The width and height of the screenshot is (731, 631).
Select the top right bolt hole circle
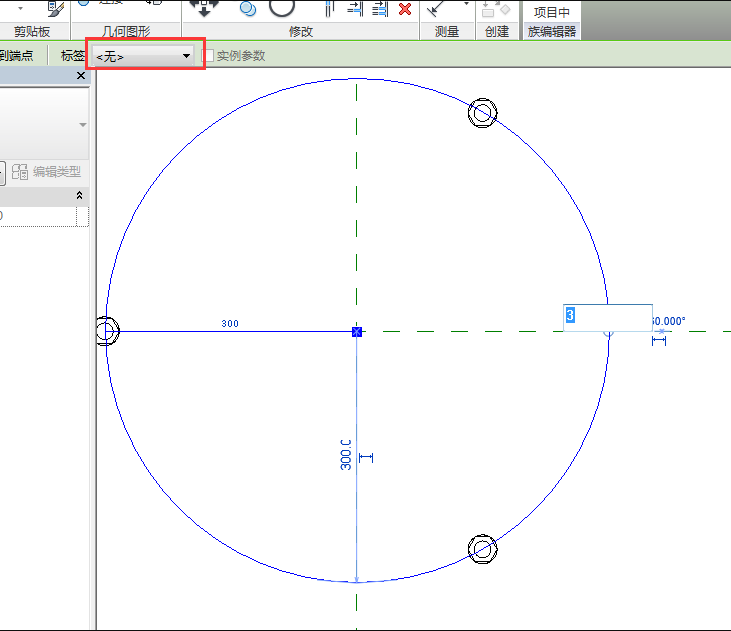tap(483, 113)
